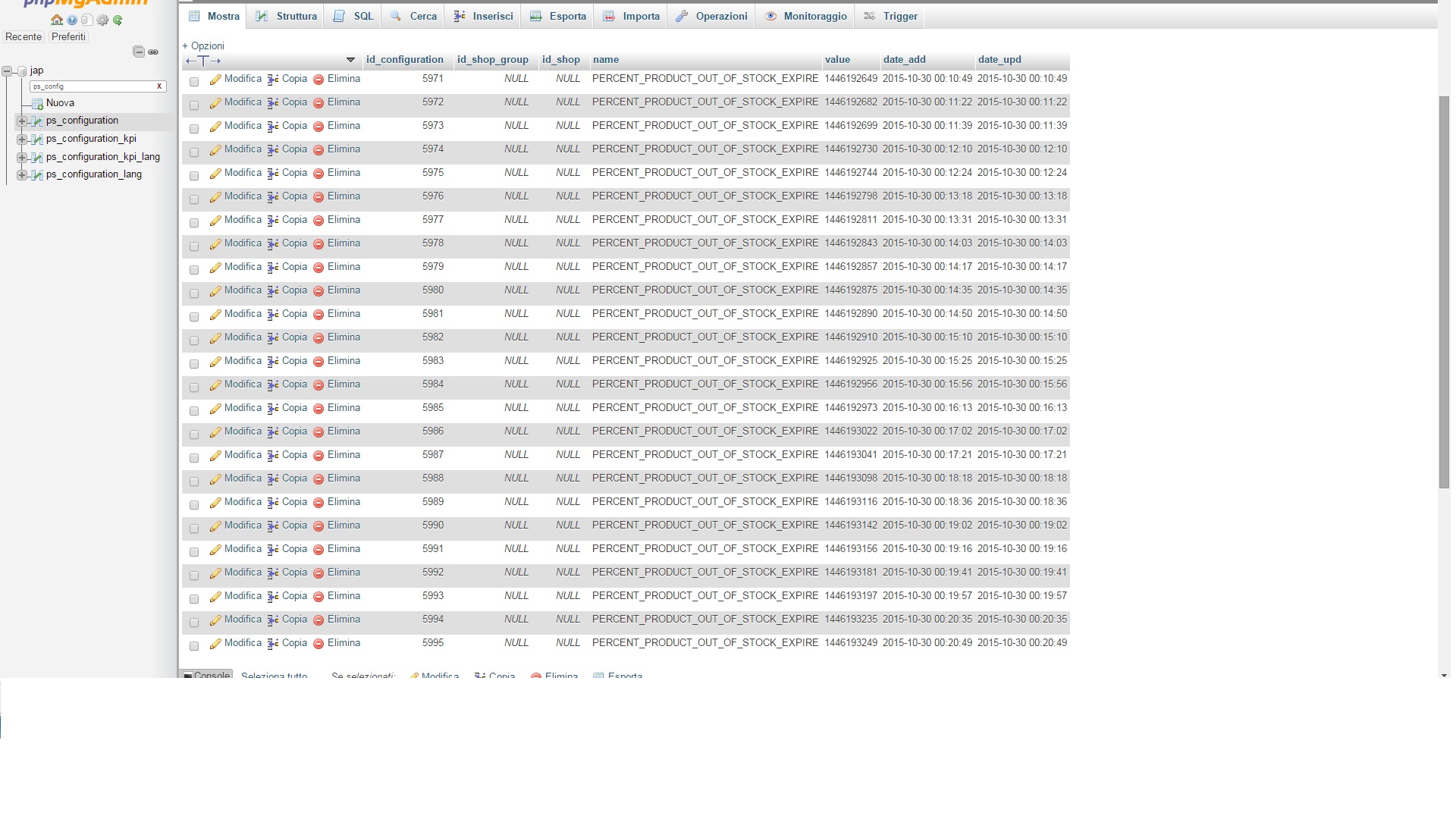Click the navigation settings gear icon
This screenshot has width=1456, height=819.
pos(102,20)
